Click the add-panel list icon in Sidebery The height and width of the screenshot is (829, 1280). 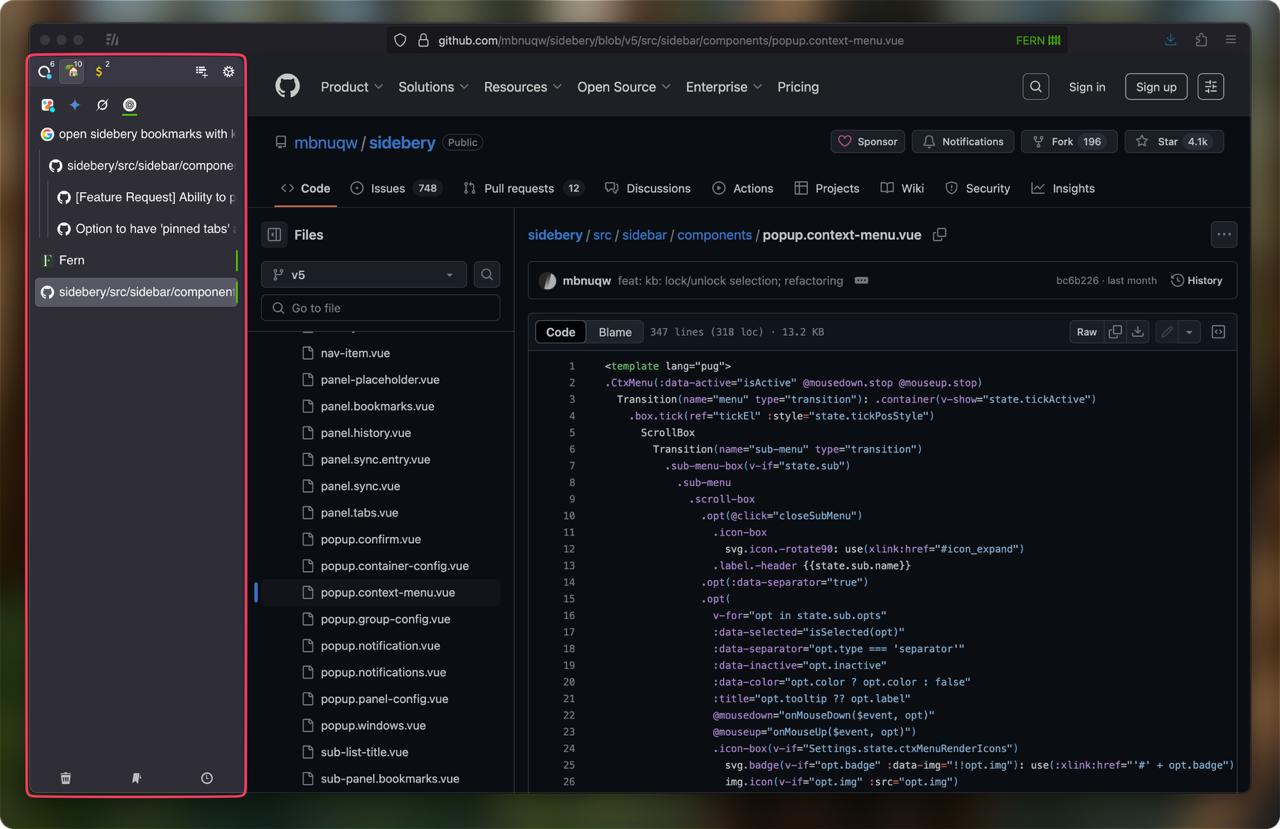click(201, 71)
